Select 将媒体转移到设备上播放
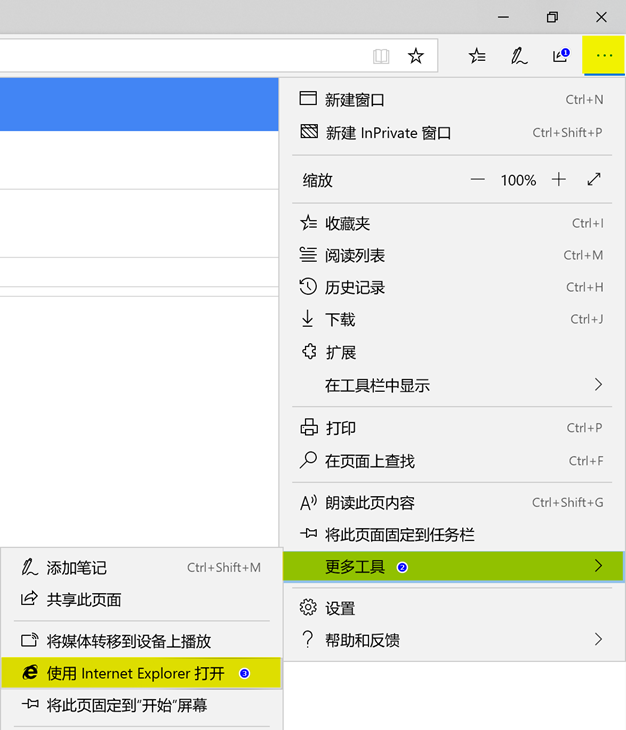Viewport: 626px width, 730px height. coord(141,641)
